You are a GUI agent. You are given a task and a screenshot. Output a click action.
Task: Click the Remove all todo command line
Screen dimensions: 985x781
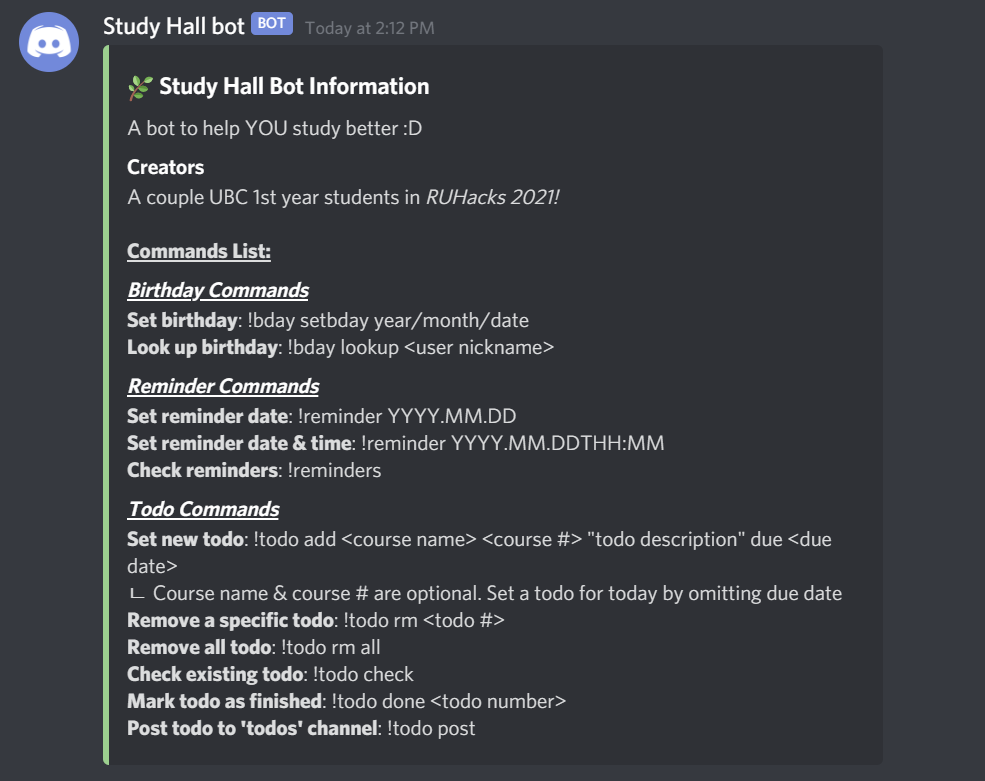click(253, 646)
